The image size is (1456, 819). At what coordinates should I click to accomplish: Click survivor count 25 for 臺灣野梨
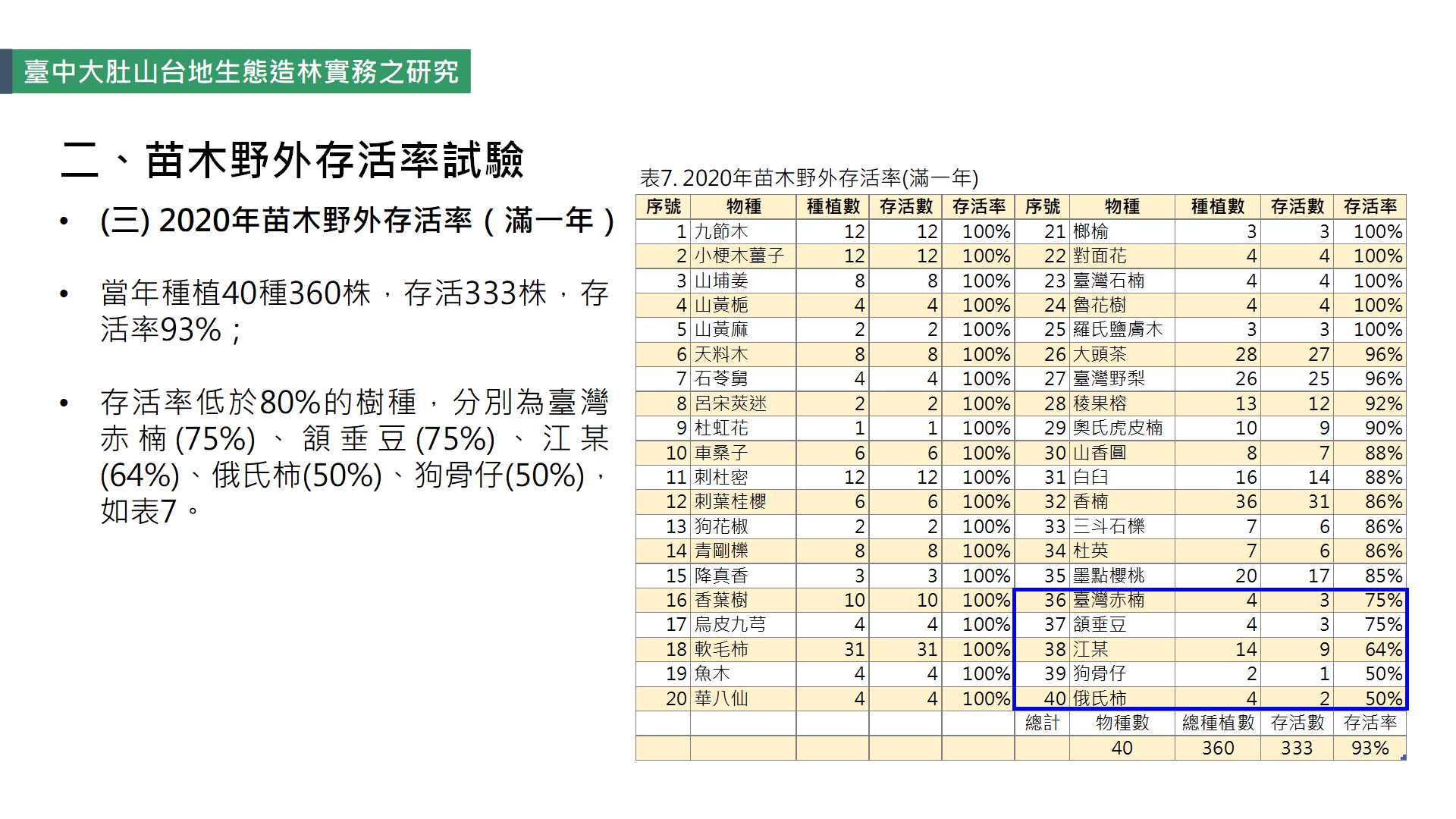(1297, 378)
